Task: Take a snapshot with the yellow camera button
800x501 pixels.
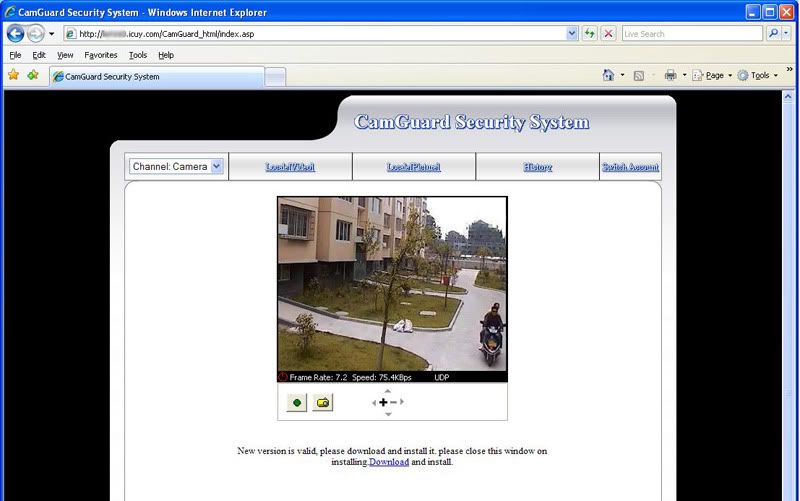Action: (x=323, y=403)
